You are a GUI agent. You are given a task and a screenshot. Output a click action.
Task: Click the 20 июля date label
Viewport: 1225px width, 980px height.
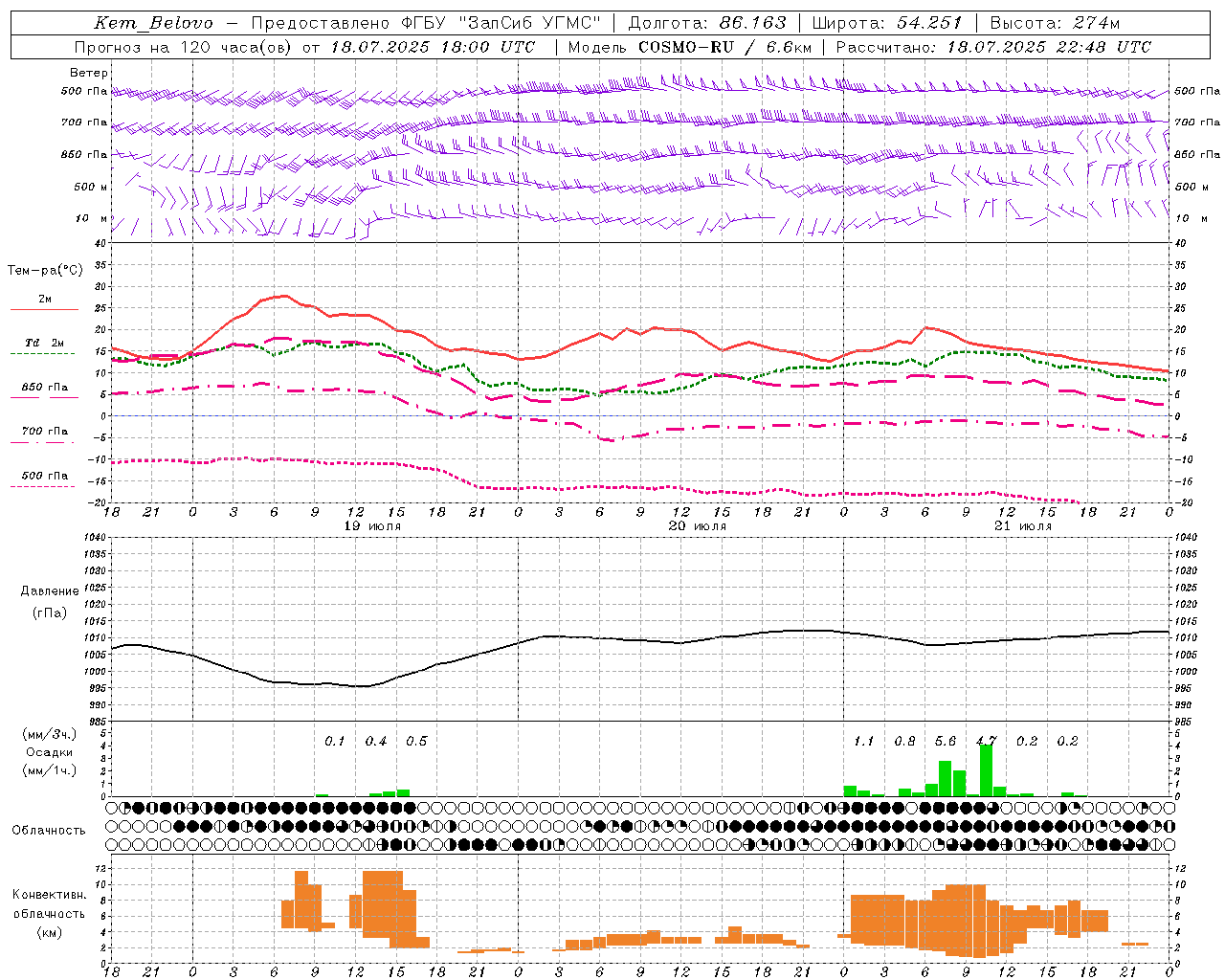pos(698,526)
